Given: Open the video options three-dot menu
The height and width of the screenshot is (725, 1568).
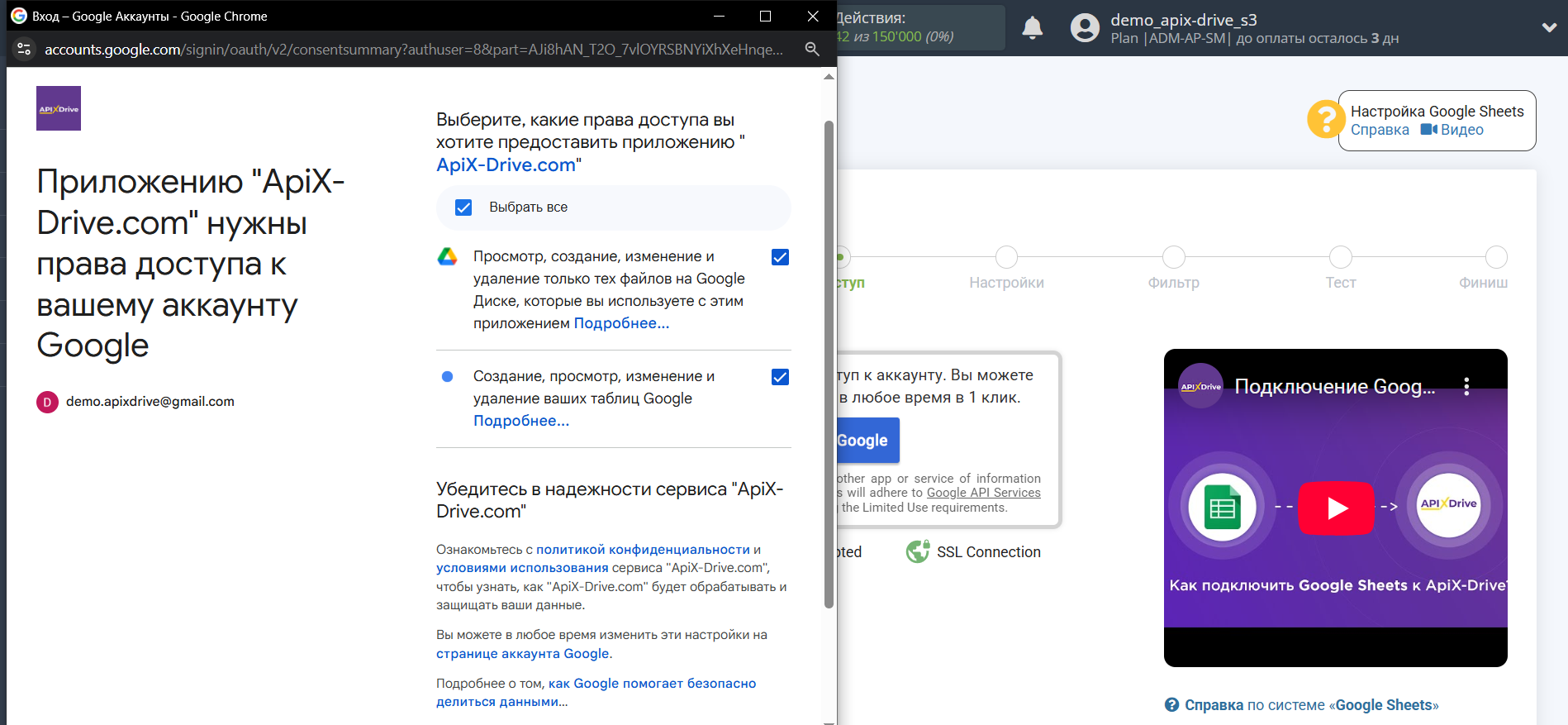Looking at the screenshot, I should (1466, 386).
